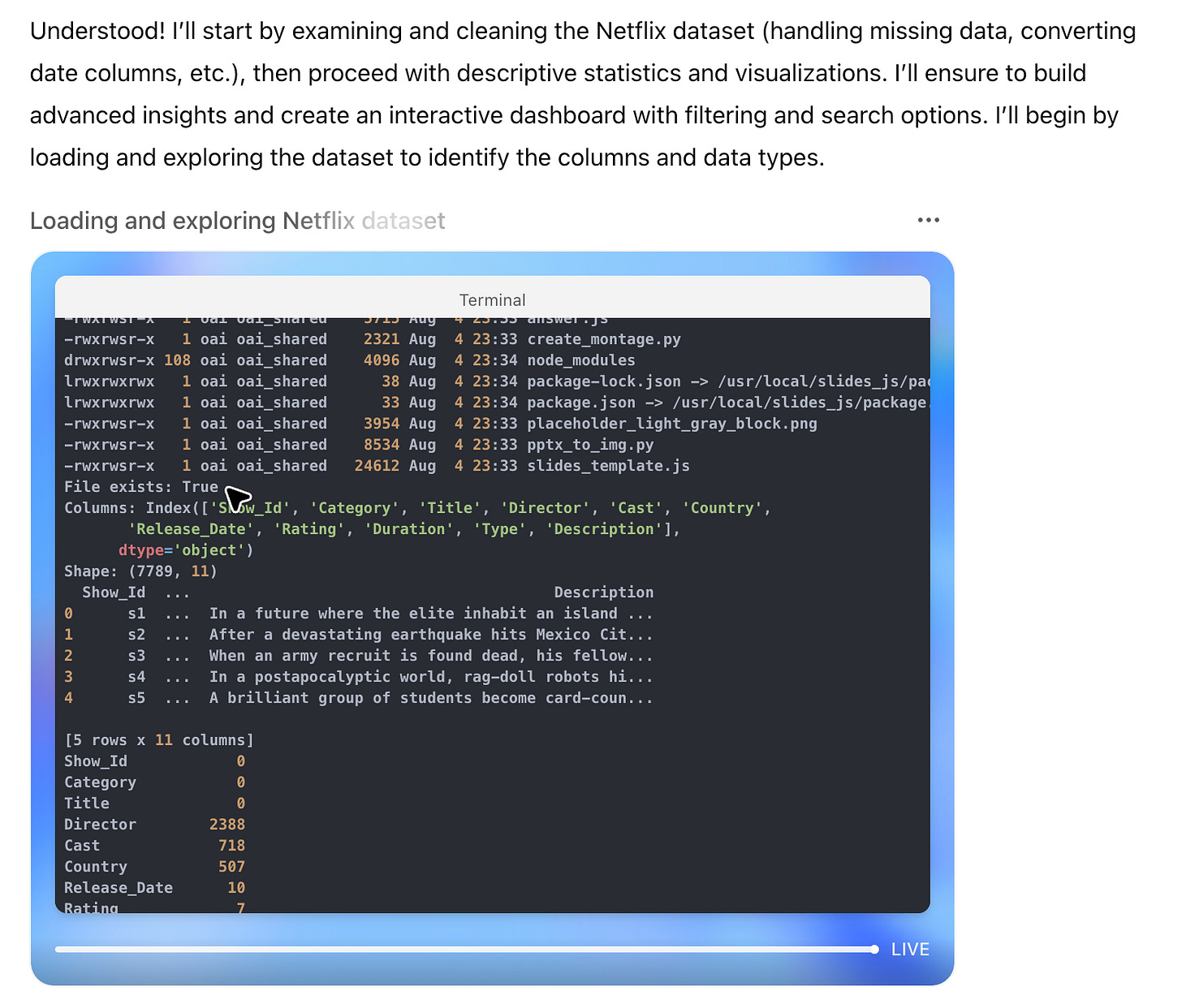This screenshot has width=1182, height=1008.
Task: Click Country null count 507
Action: click(231, 867)
